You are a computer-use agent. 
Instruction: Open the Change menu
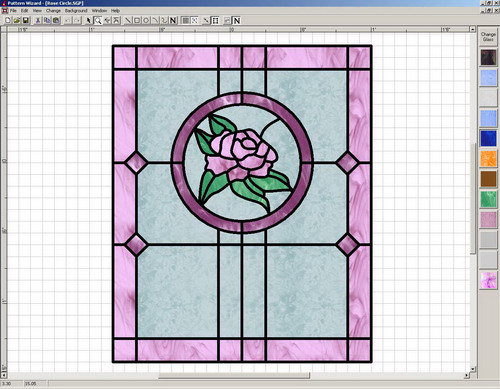[x=53, y=11]
